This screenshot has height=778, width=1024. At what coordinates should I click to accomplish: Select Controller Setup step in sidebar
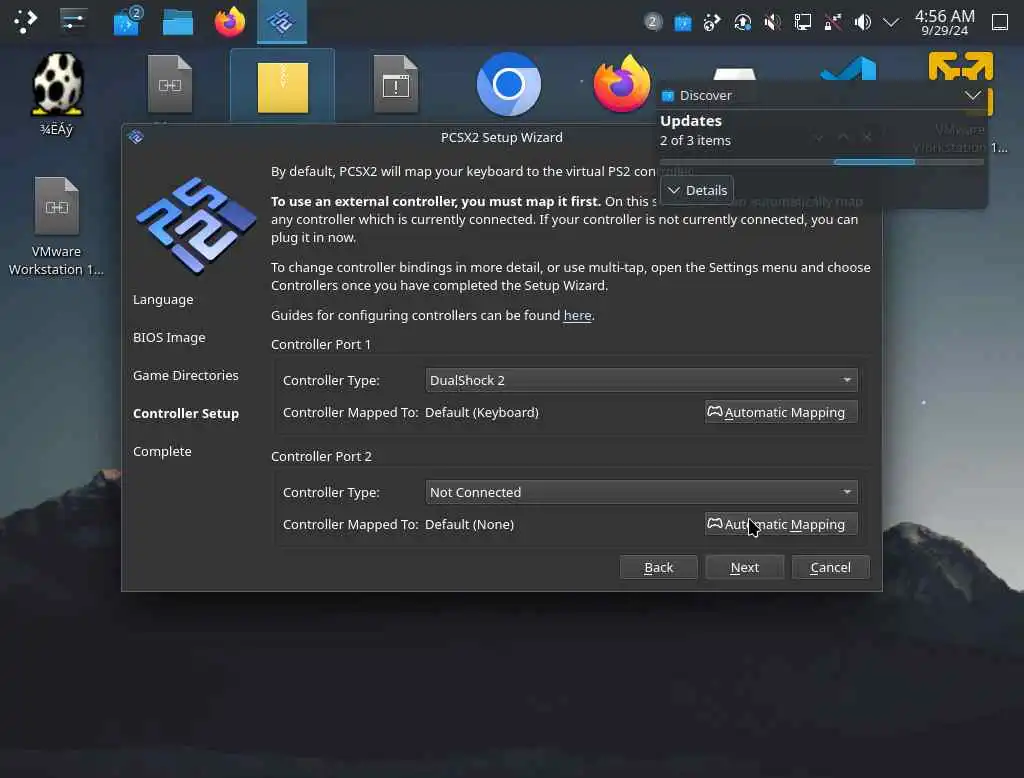click(x=185, y=413)
